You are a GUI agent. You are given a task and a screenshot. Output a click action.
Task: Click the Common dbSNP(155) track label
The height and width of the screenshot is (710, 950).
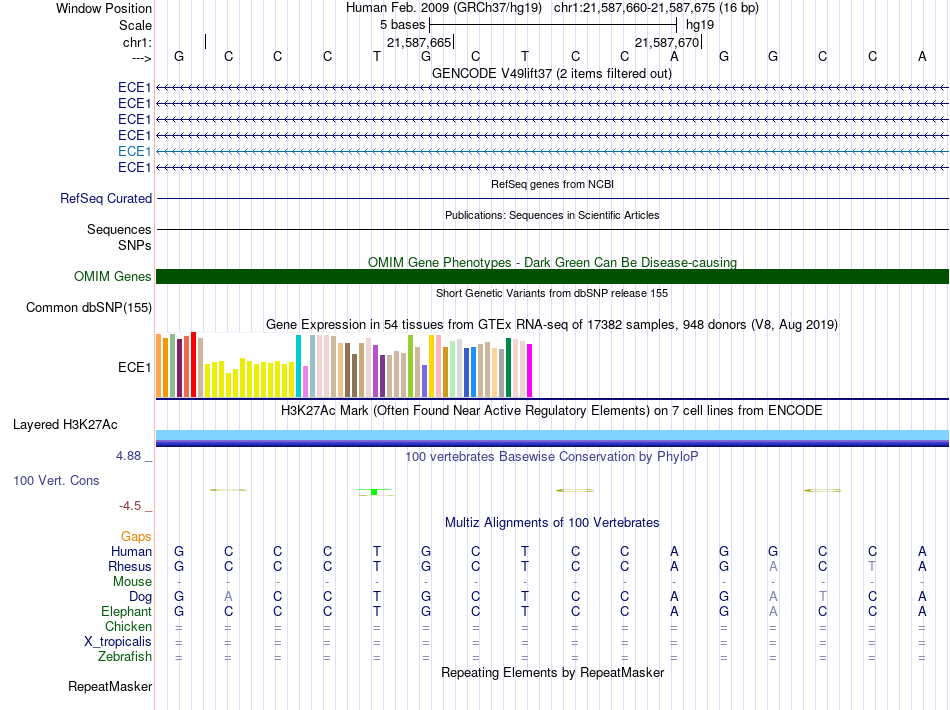click(88, 308)
